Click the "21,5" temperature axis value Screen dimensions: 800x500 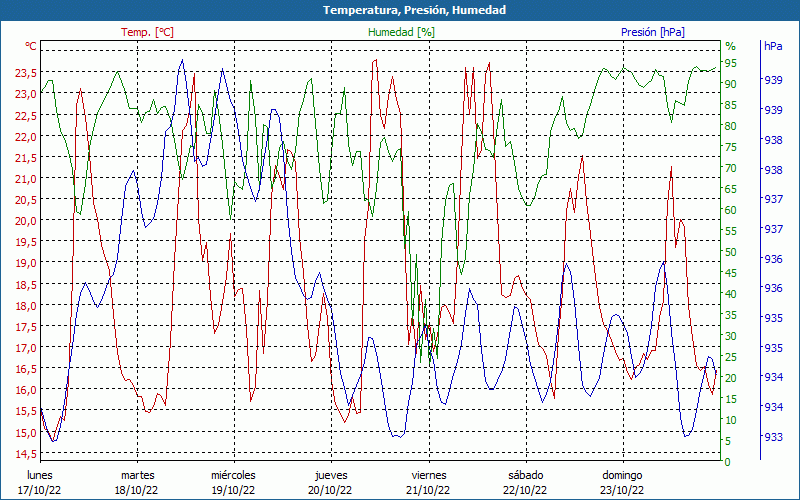click(x=26, y=158)
